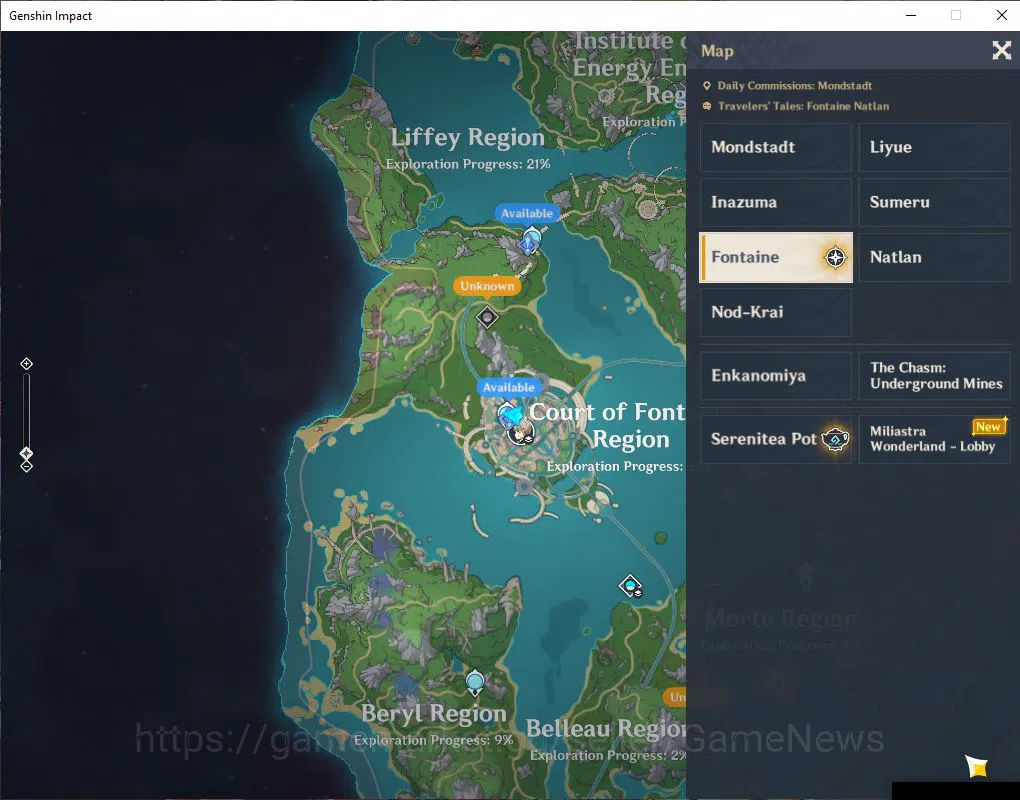Image resolution: width=1020 pixels, height=800 pixels.
Task: Click the New badge on Miliastra Wonderland
Action: click(x=988, y=427)
